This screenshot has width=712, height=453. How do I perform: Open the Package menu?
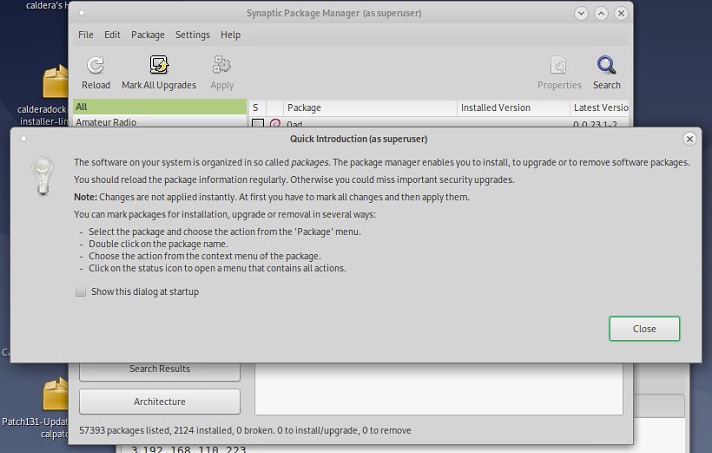tap(148, 34)
